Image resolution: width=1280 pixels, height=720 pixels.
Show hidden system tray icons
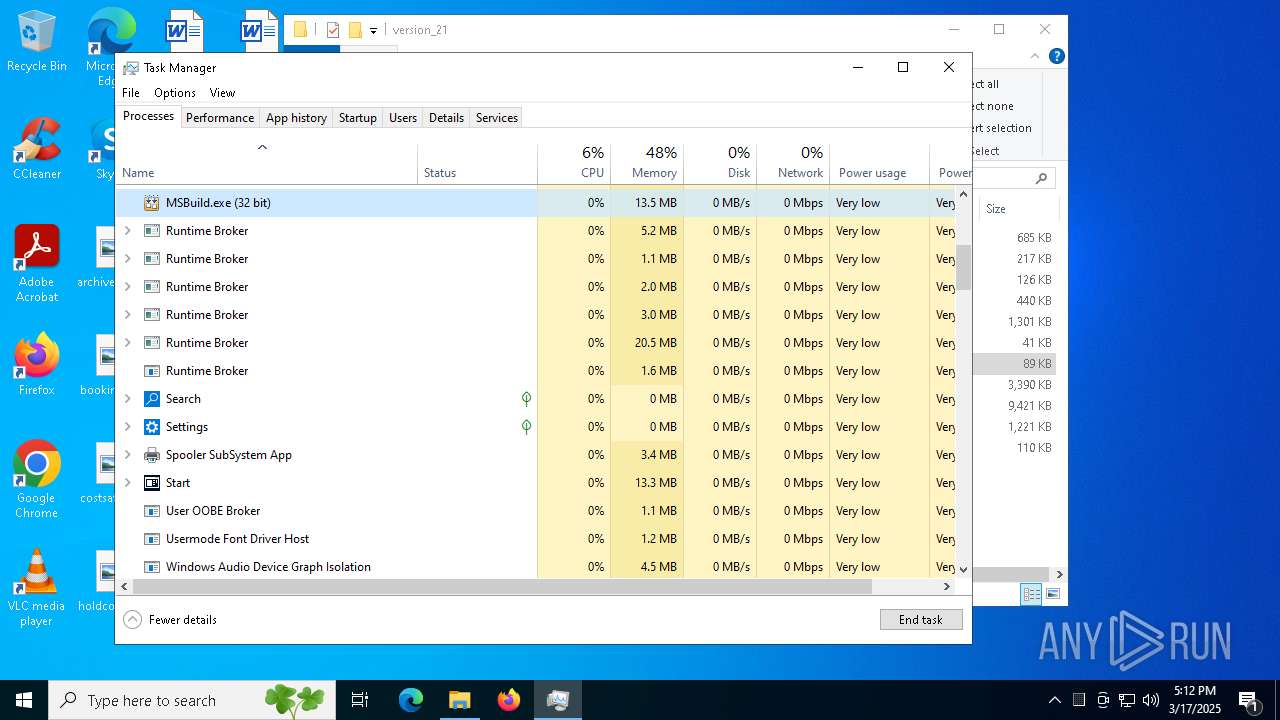coord(1054,700)
